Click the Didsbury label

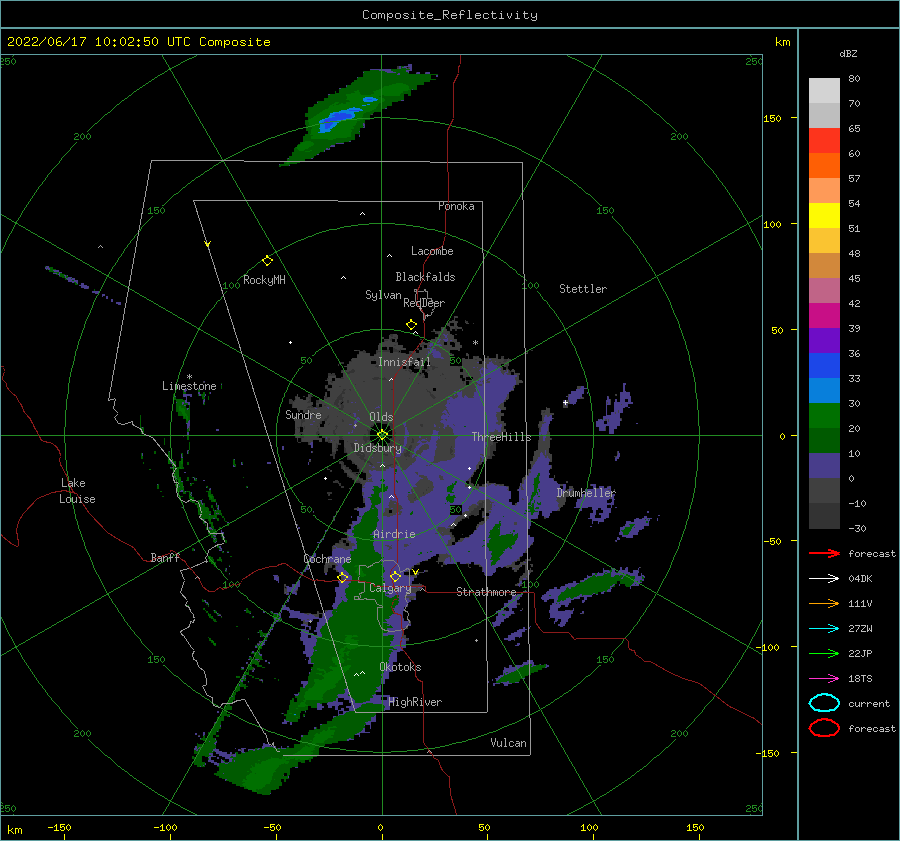(377, 448)
